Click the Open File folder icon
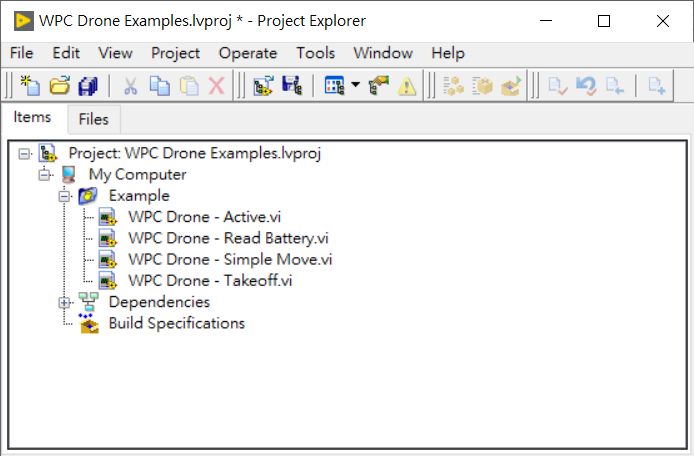Image resolution: width=694 pixels, height=456 pixels. click(59, 86)
